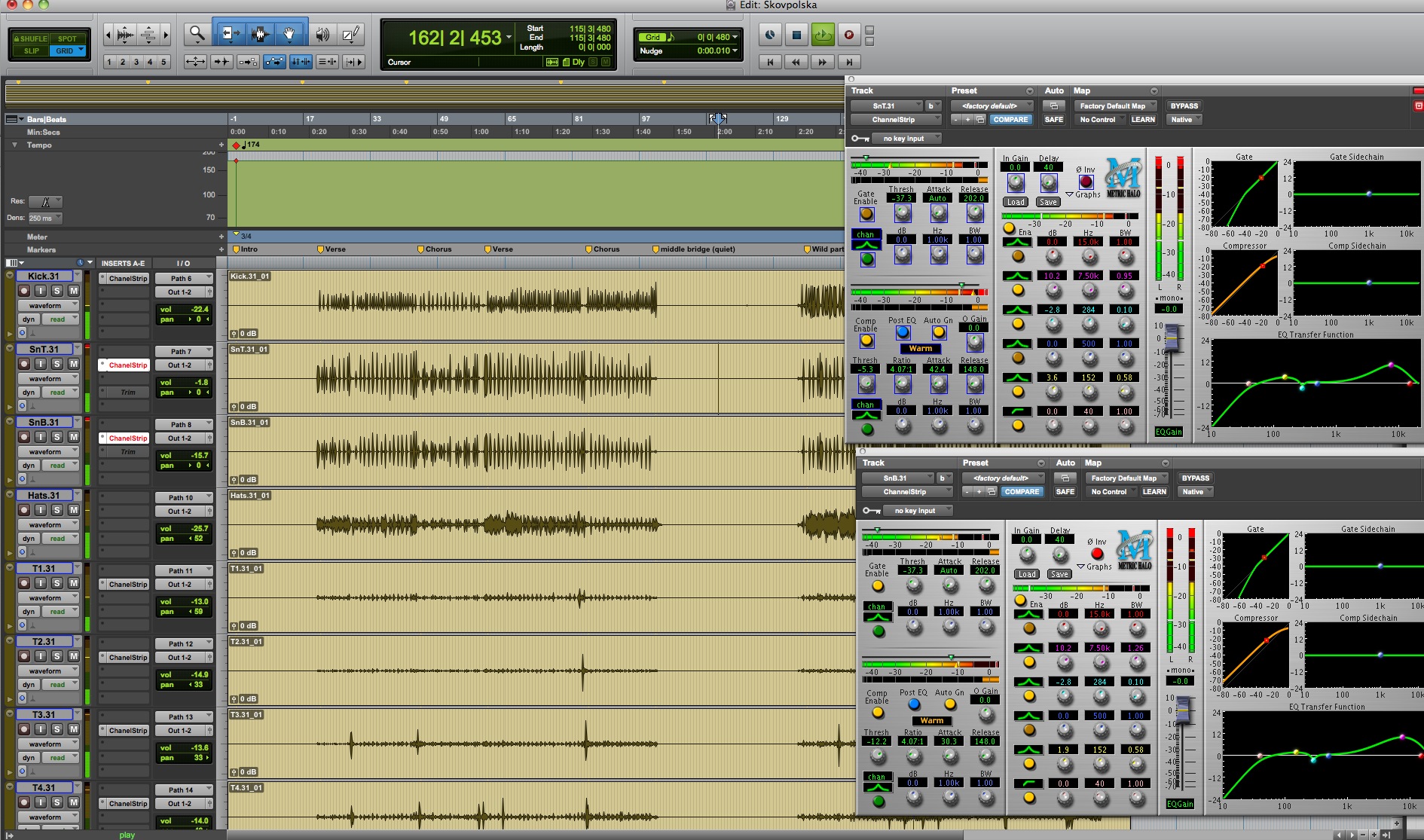Toggle Comp Enable in SnB.31 plugin
Image resolution: width=1424 pixels, height=840 pixels.
[878, 712]
